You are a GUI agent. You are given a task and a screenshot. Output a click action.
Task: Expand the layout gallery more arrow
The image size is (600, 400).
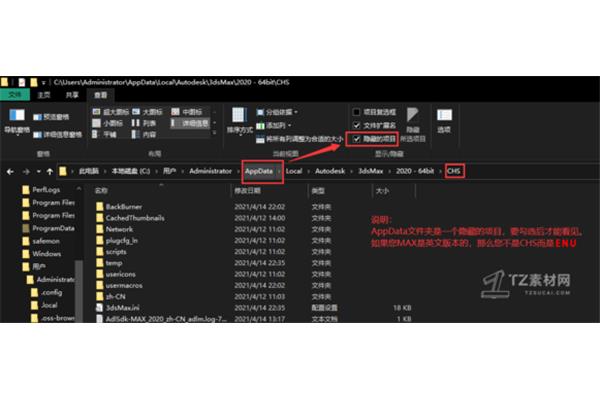214,132
